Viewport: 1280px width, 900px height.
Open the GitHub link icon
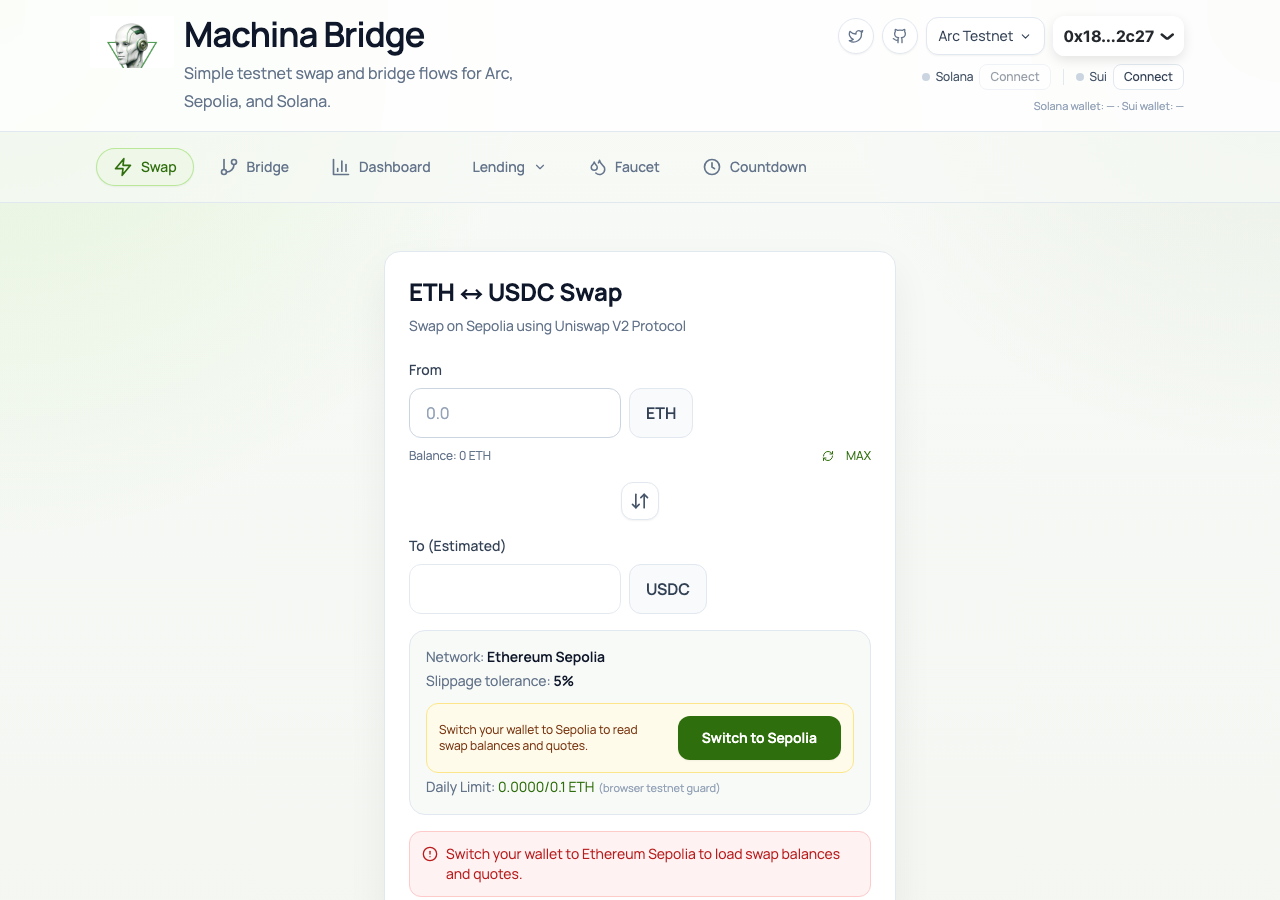(x=900, y=36)
